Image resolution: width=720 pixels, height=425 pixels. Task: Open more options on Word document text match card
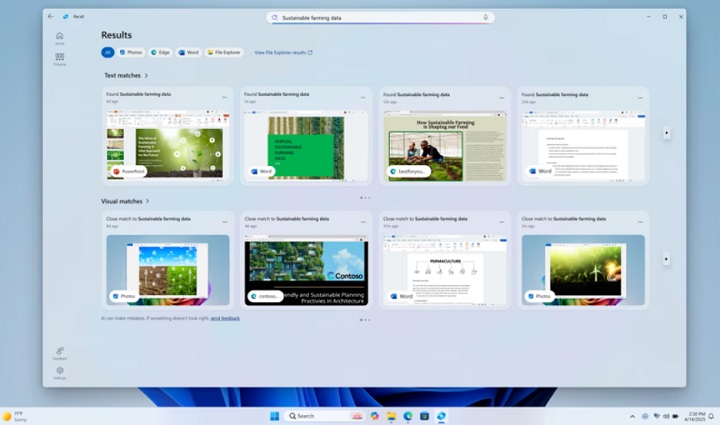pyautogui.click(x=640, y=98)
